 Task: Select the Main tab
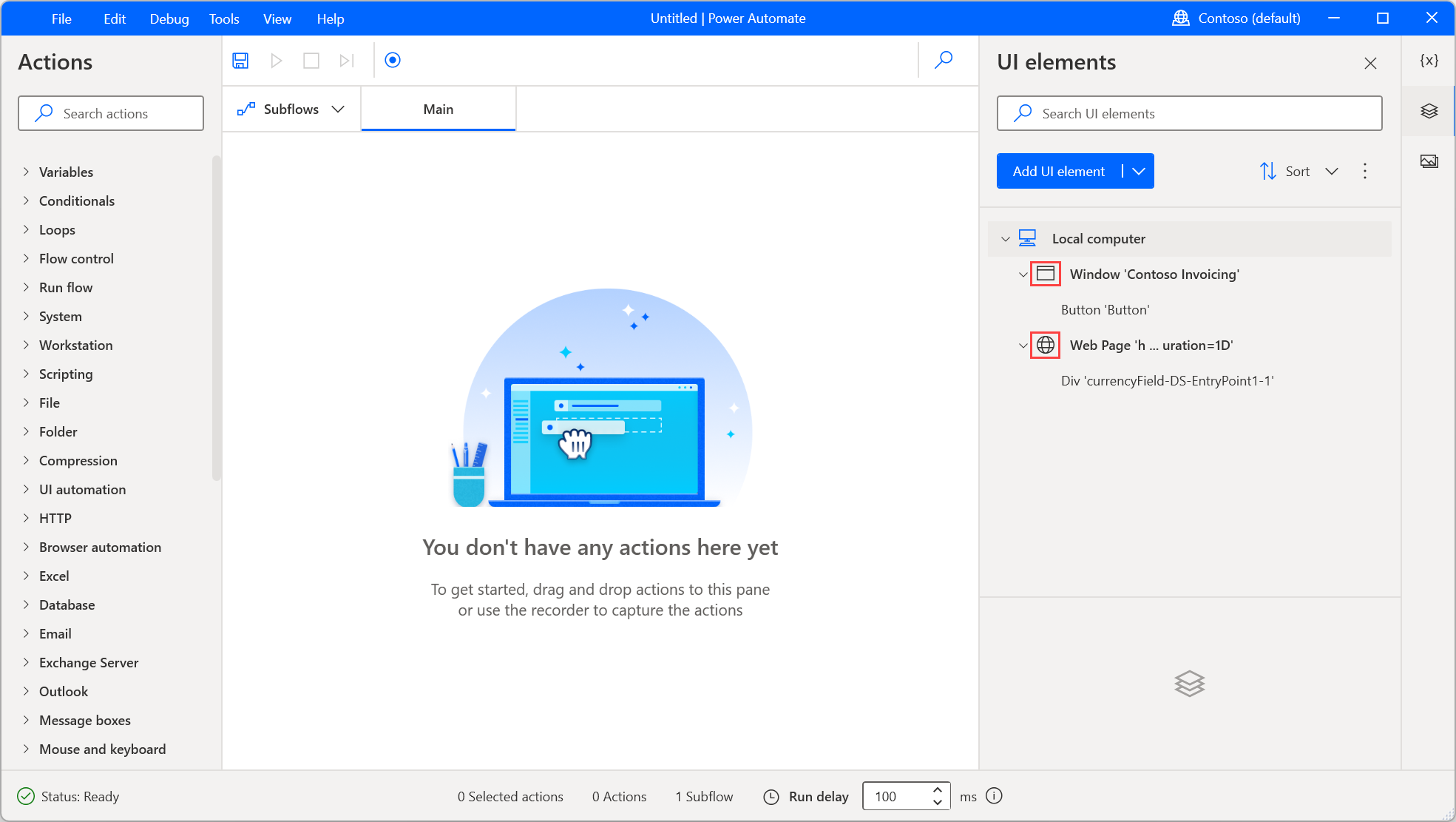[x=437, y=109]
